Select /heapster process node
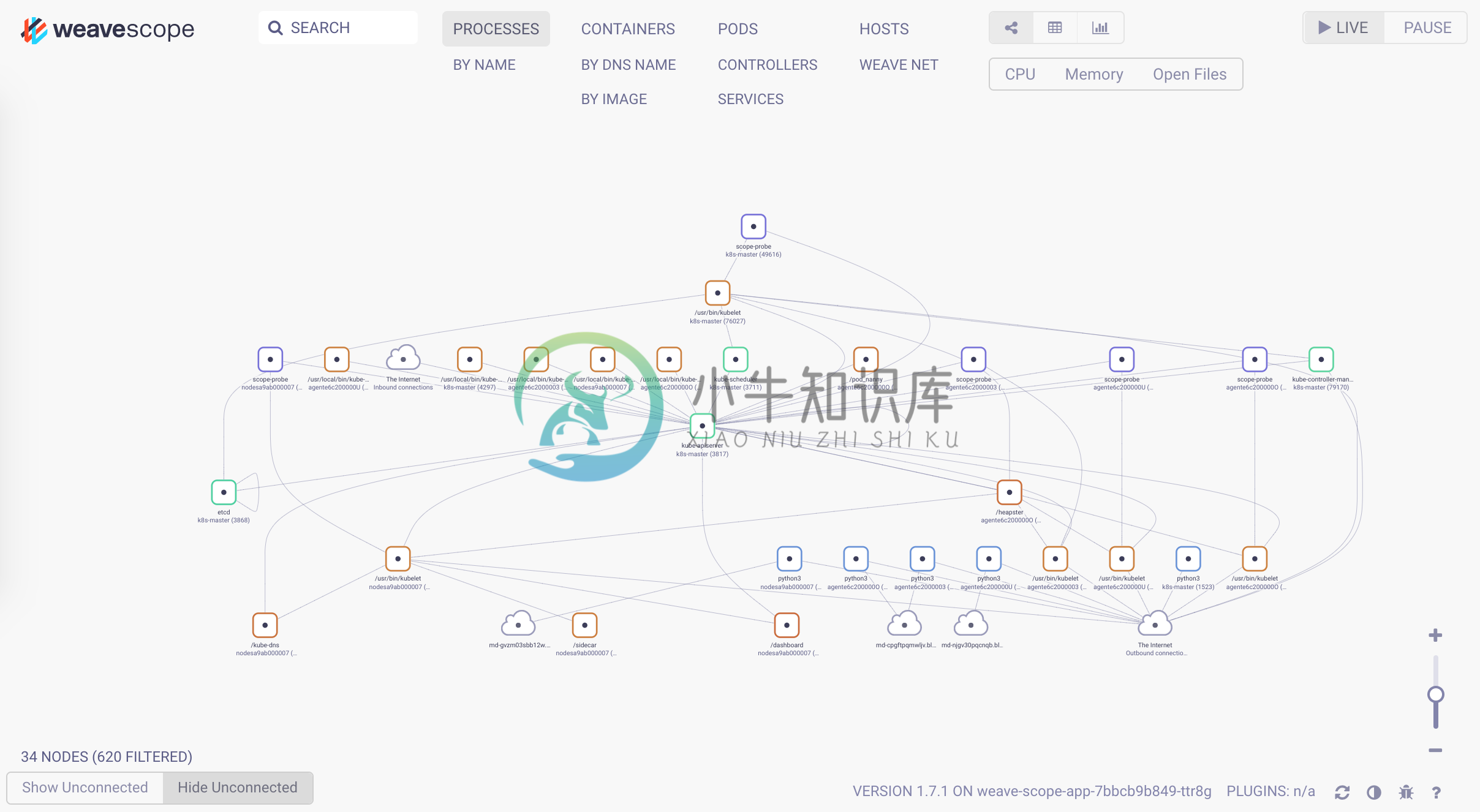The width and height of the screenshot is (1480, 812). 1010,492
